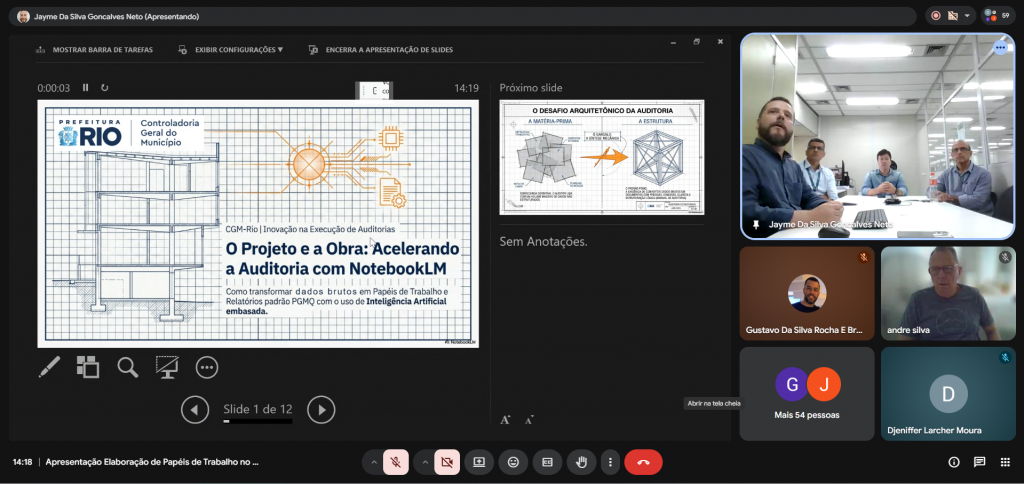Viewport: 1024px width, 484px height.
Task: Open the meeting chat panel
Action: (979, 462)
